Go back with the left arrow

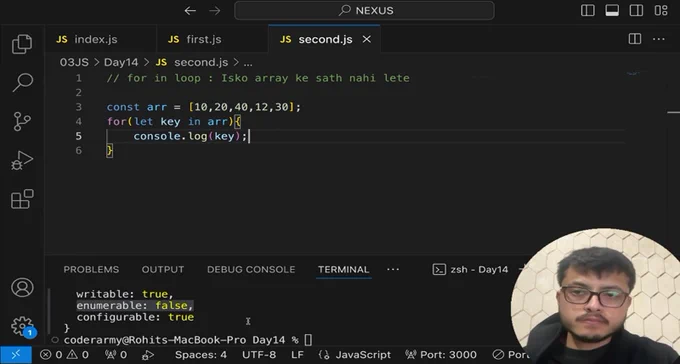(x=190, y=10)
